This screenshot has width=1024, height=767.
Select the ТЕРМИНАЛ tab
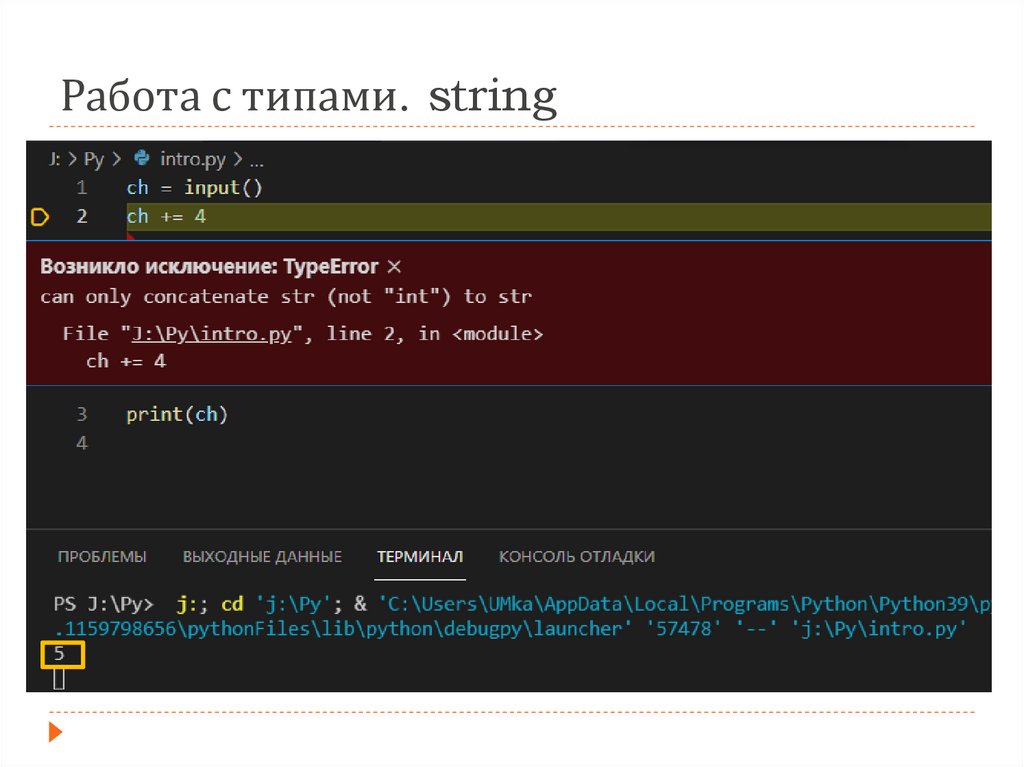click(x=420, y=557)
